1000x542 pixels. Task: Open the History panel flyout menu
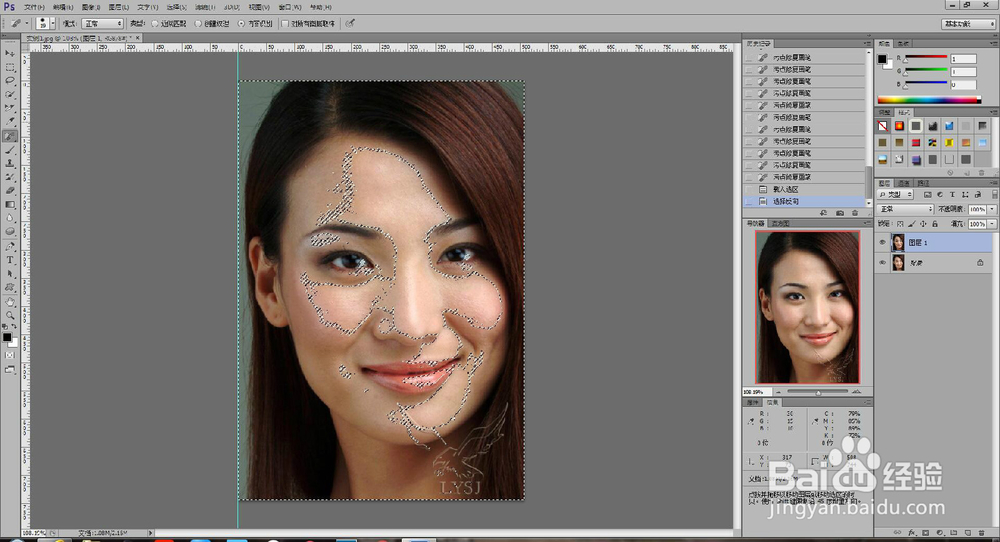tap(867, 43)
